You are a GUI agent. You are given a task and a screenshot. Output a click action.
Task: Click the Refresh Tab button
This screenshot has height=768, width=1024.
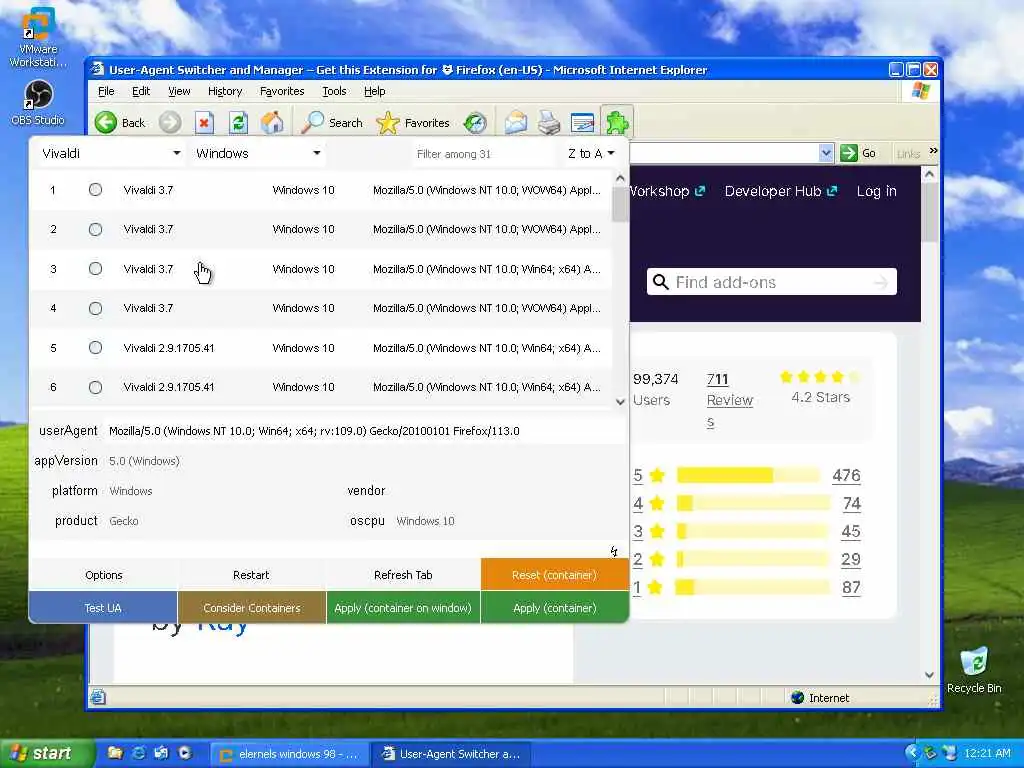point(403,575)
